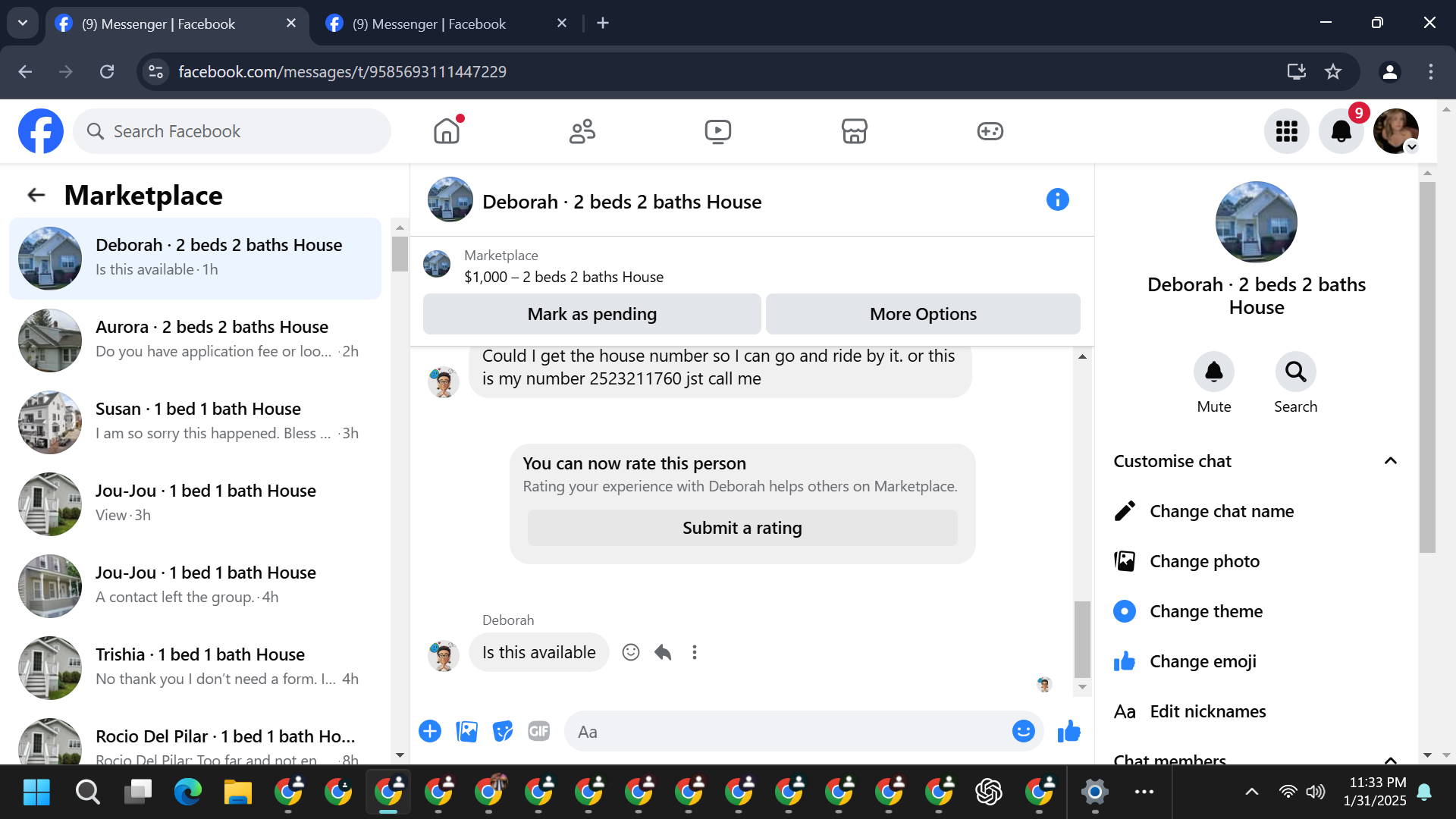Viewport: 1456px width, 819px height.
Task: Click the back arrow beside Marketplace heading
Action: point(36,195)
